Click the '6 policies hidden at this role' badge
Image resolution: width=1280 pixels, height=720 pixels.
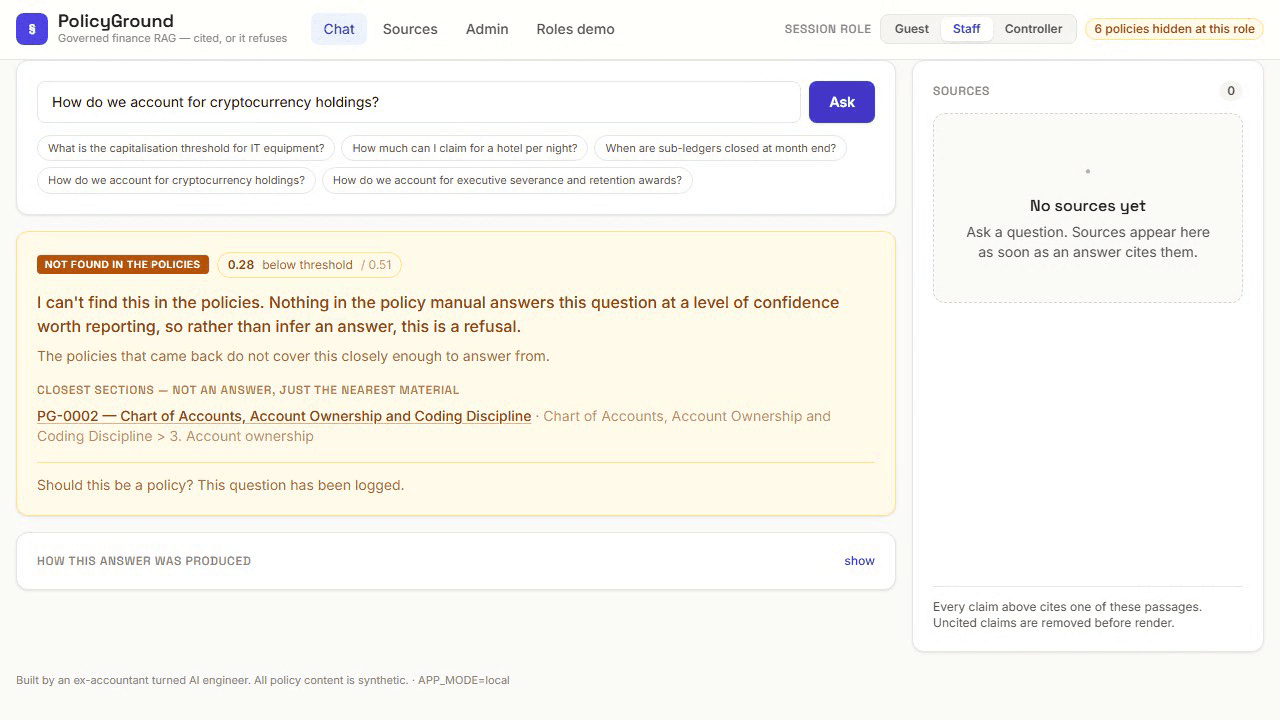coord(1174,29)
